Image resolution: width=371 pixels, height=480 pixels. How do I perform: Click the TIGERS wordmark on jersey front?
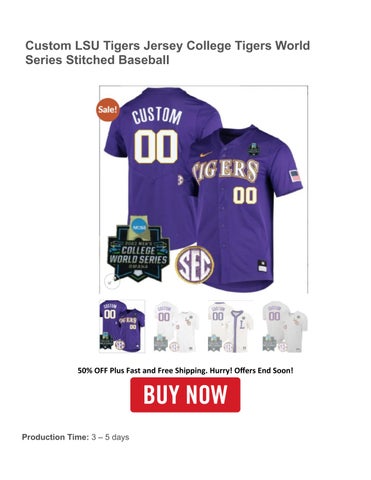click(x=226, y=171)
